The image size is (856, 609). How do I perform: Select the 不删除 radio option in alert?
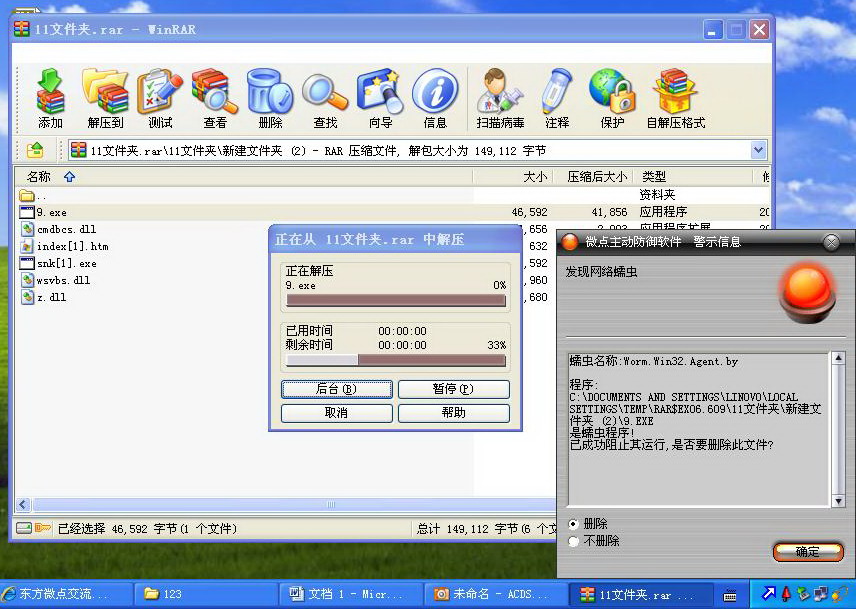click(x=573, y=541)
